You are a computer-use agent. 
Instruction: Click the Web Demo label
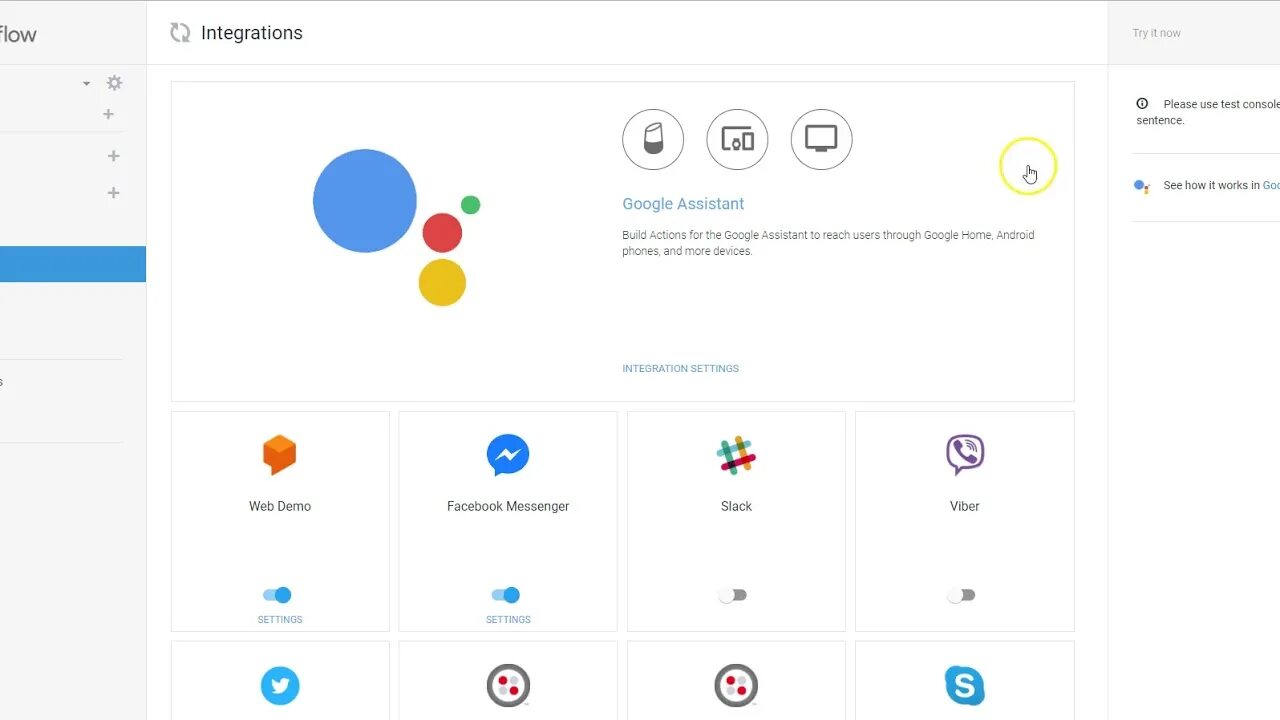280,506
